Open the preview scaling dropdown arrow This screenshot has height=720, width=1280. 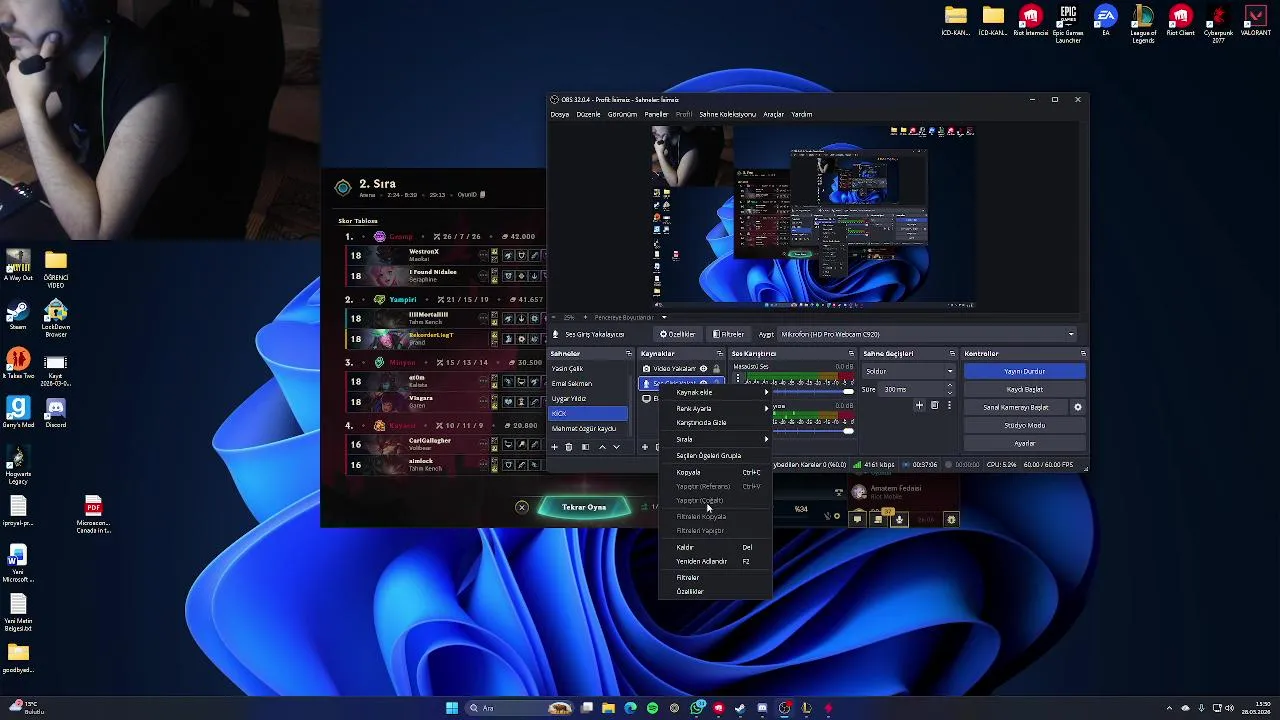tap(663, 318)
